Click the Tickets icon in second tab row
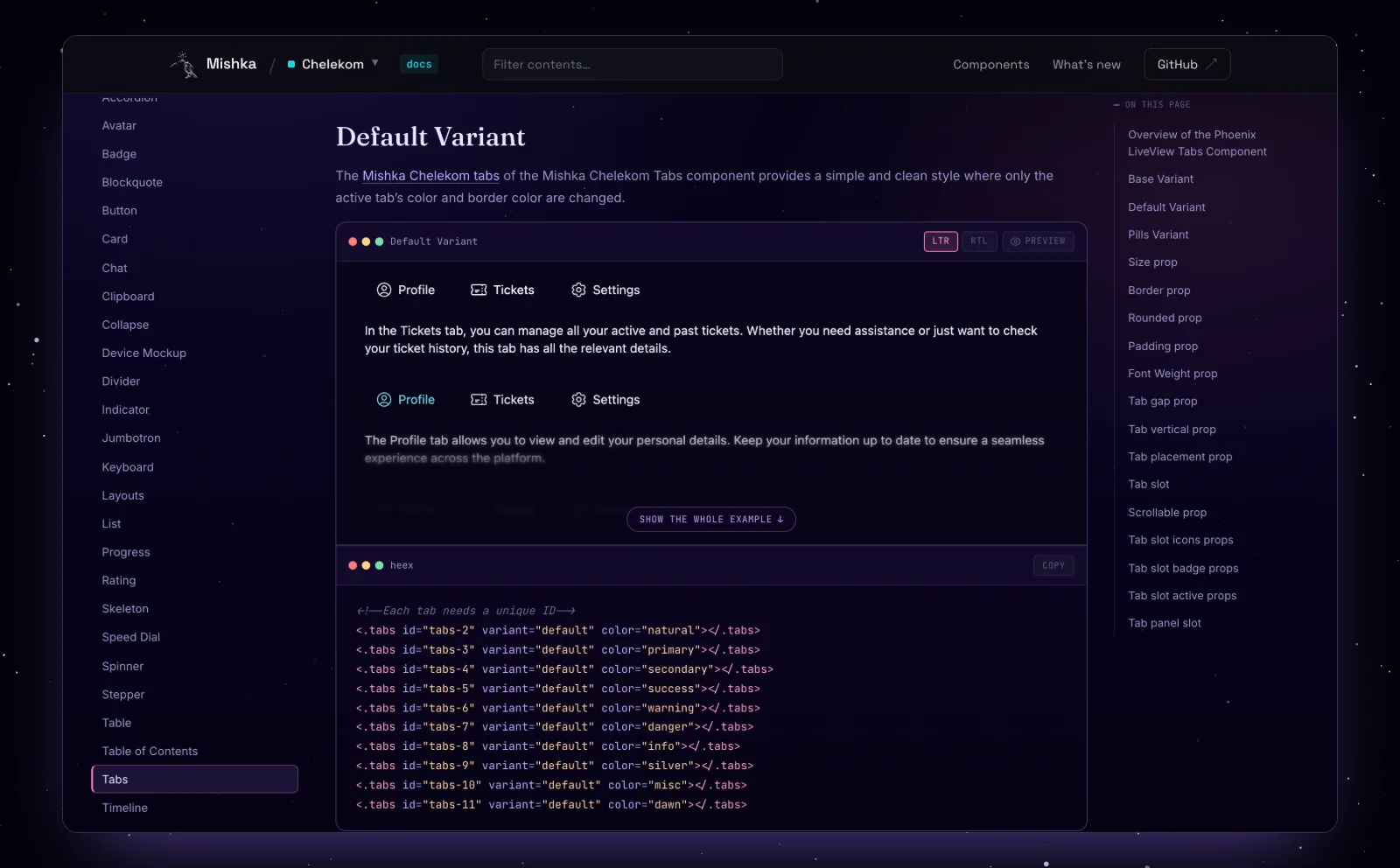Screen dimensions: 1400x868 479,400
